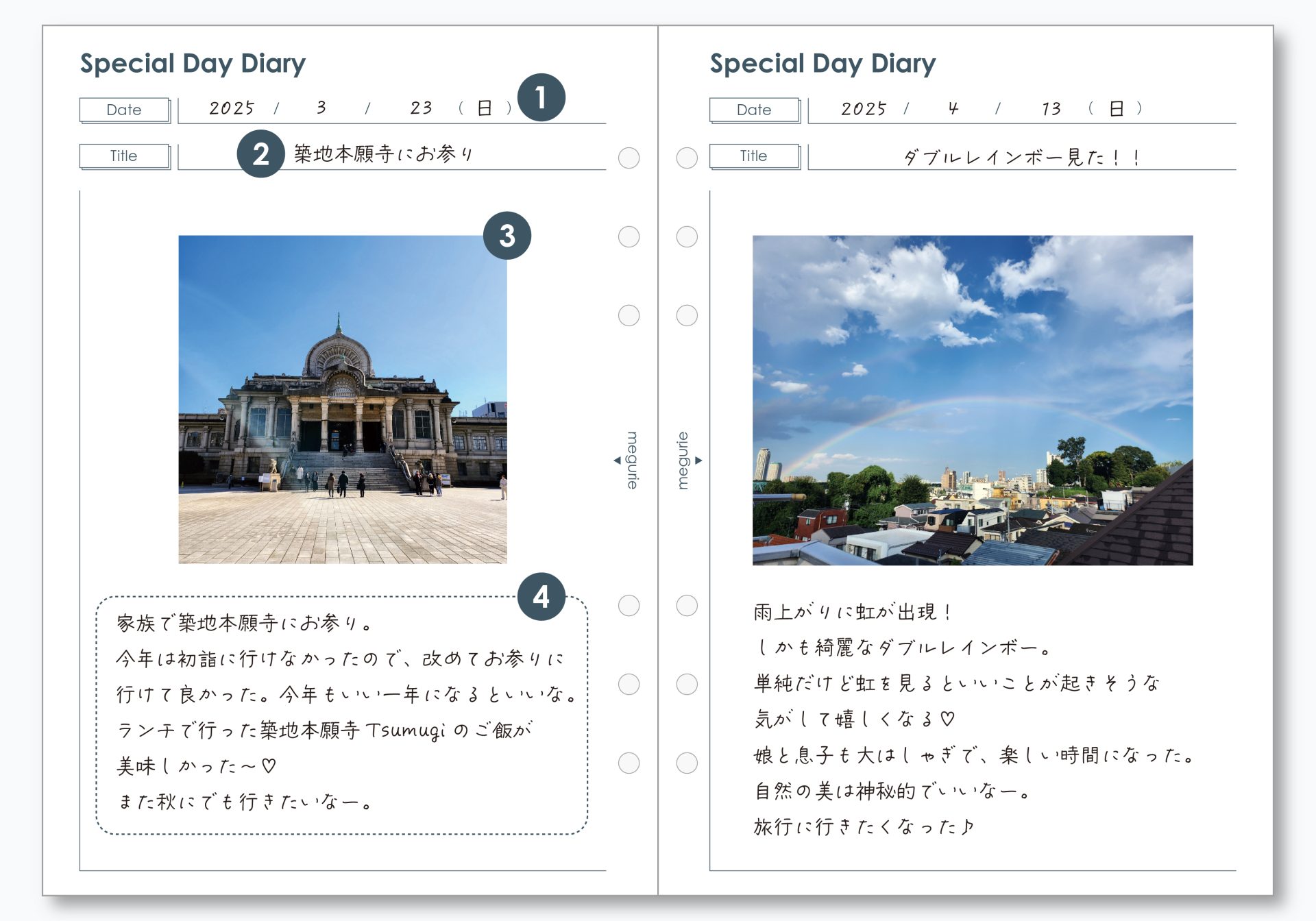Click left-pointing arrow beside megurie logo

[x=617, y=460]
